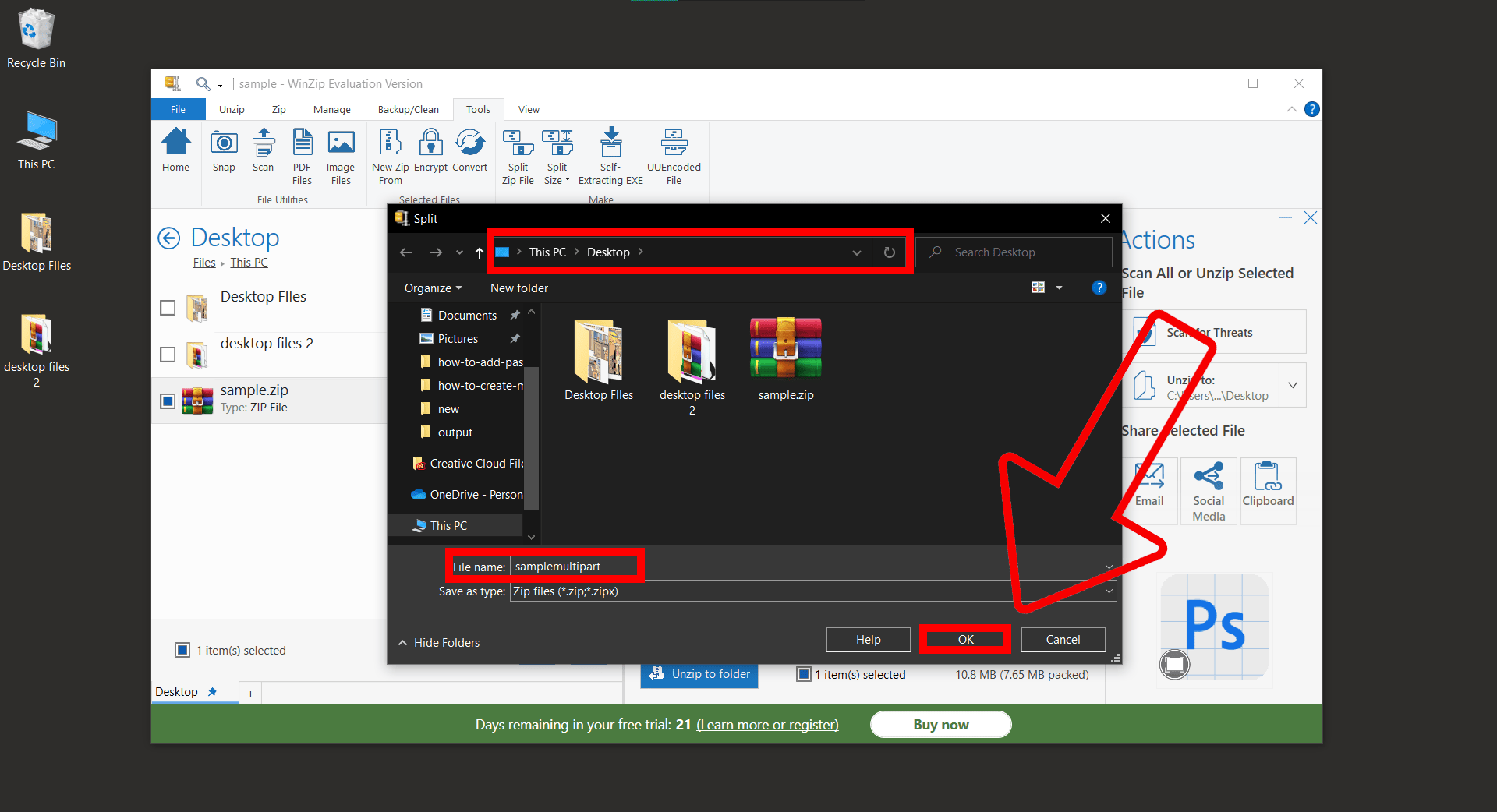The width and height of the screenshot is (1497, 812).
Task: Click the Buy now button
Action: point(940,724)
